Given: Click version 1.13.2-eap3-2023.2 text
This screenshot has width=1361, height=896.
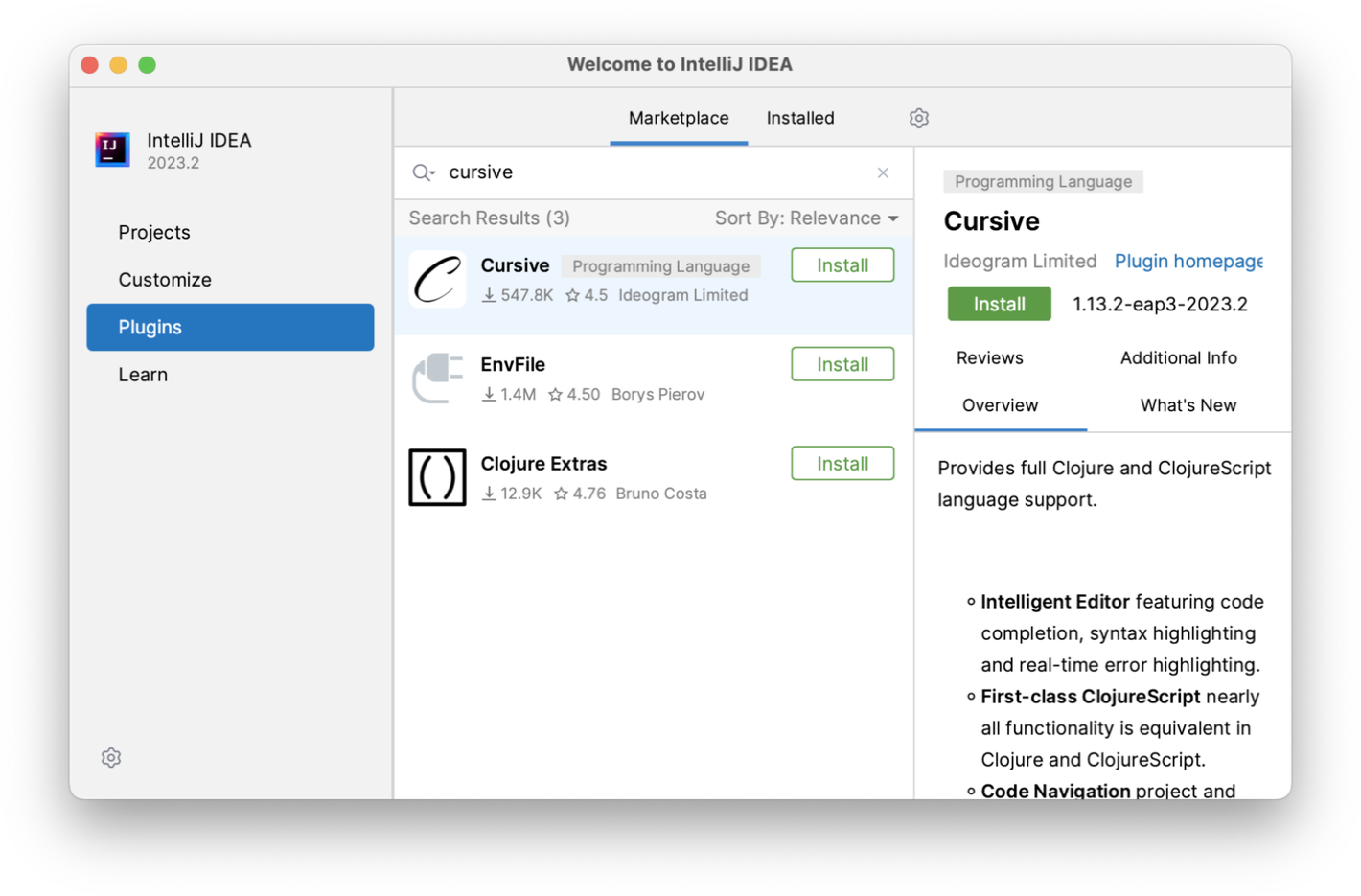Looking at the screenshot, I should click(x=1160, y=304).
